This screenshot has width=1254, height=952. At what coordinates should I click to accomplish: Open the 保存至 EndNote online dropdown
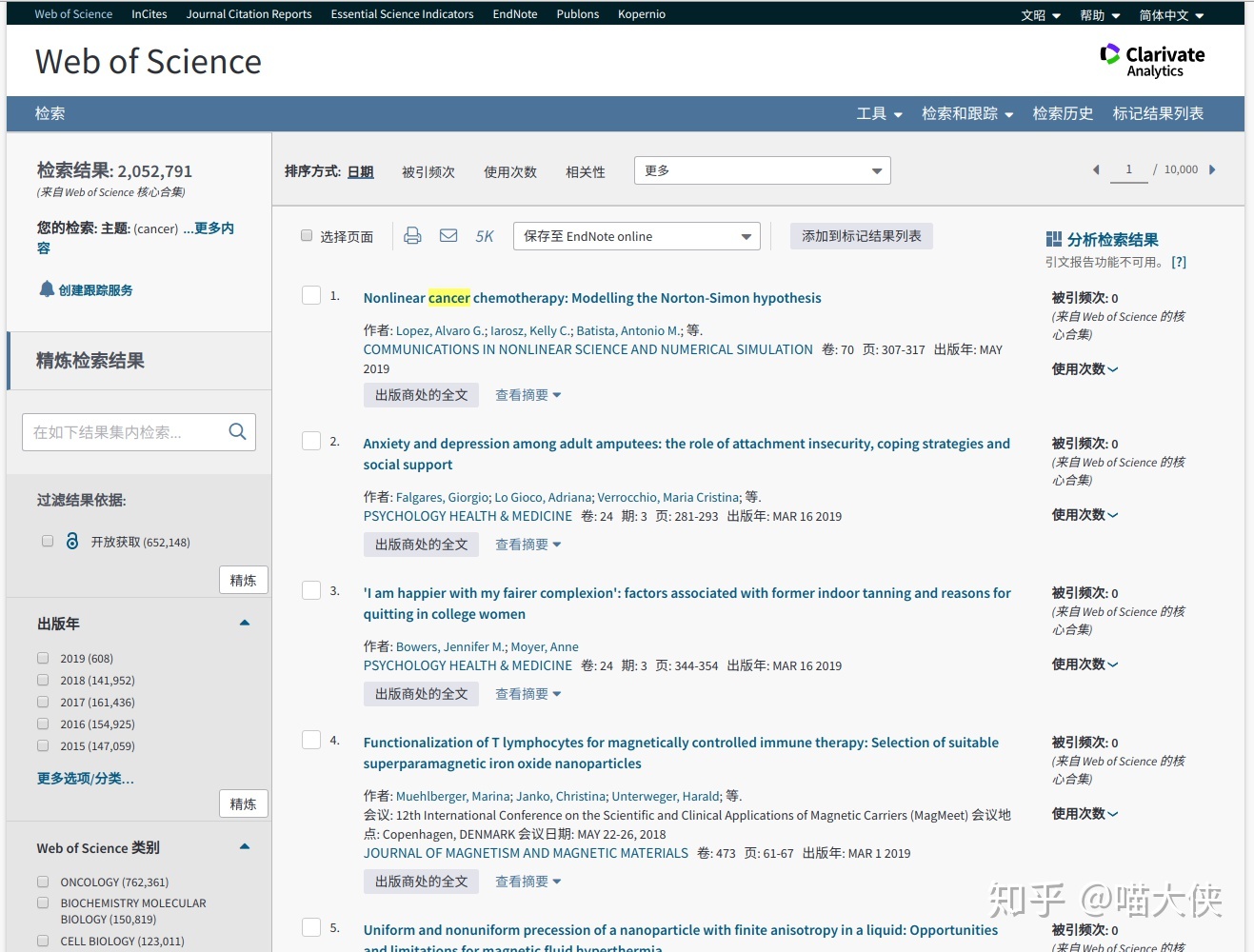[637, 236]
